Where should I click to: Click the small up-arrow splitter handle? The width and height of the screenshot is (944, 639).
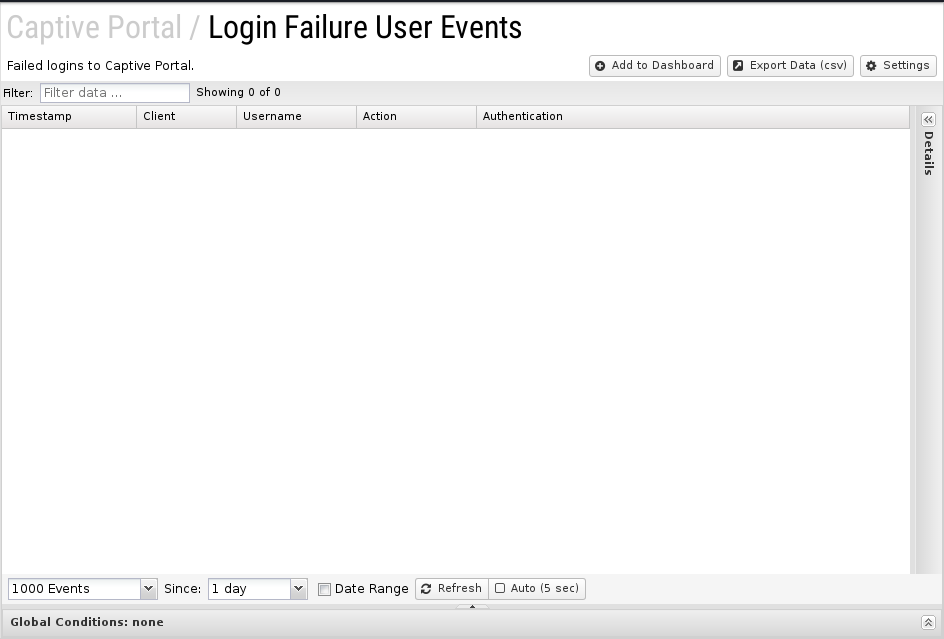[x=472, y=606]
